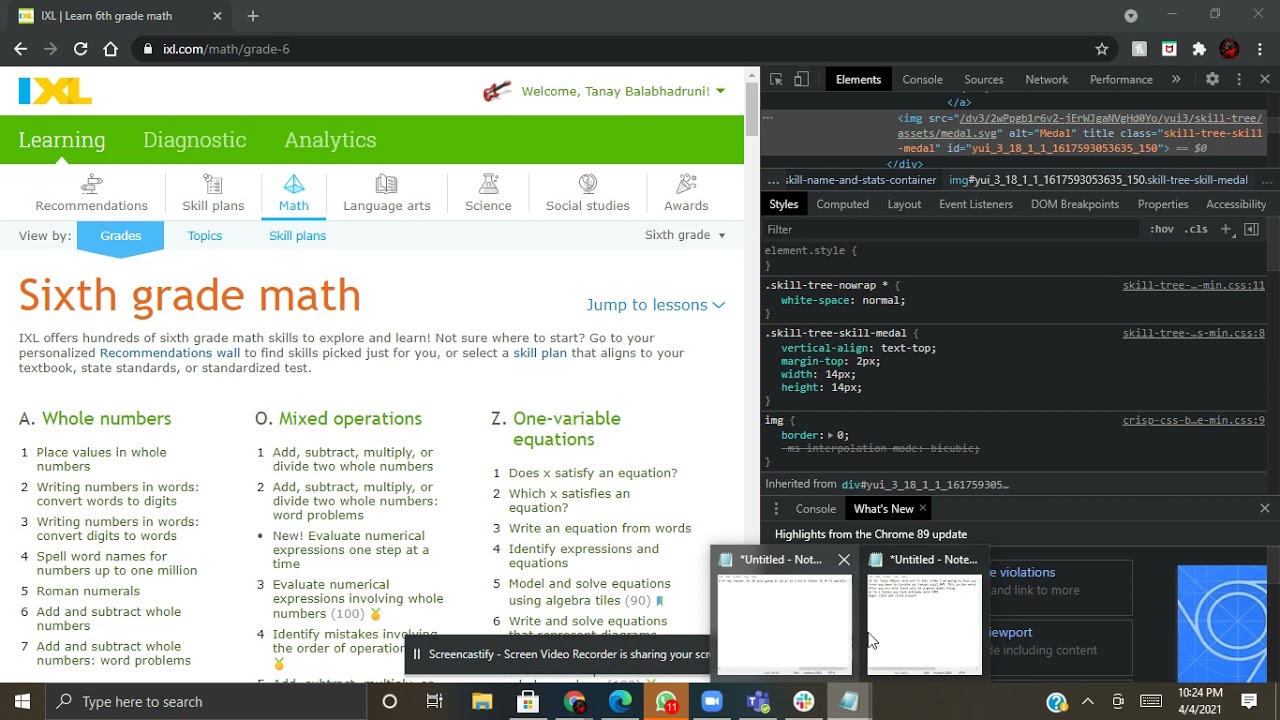Click the address bar URL
The width and height of the screenshot is (1280, 720).
tap(226, 48)
